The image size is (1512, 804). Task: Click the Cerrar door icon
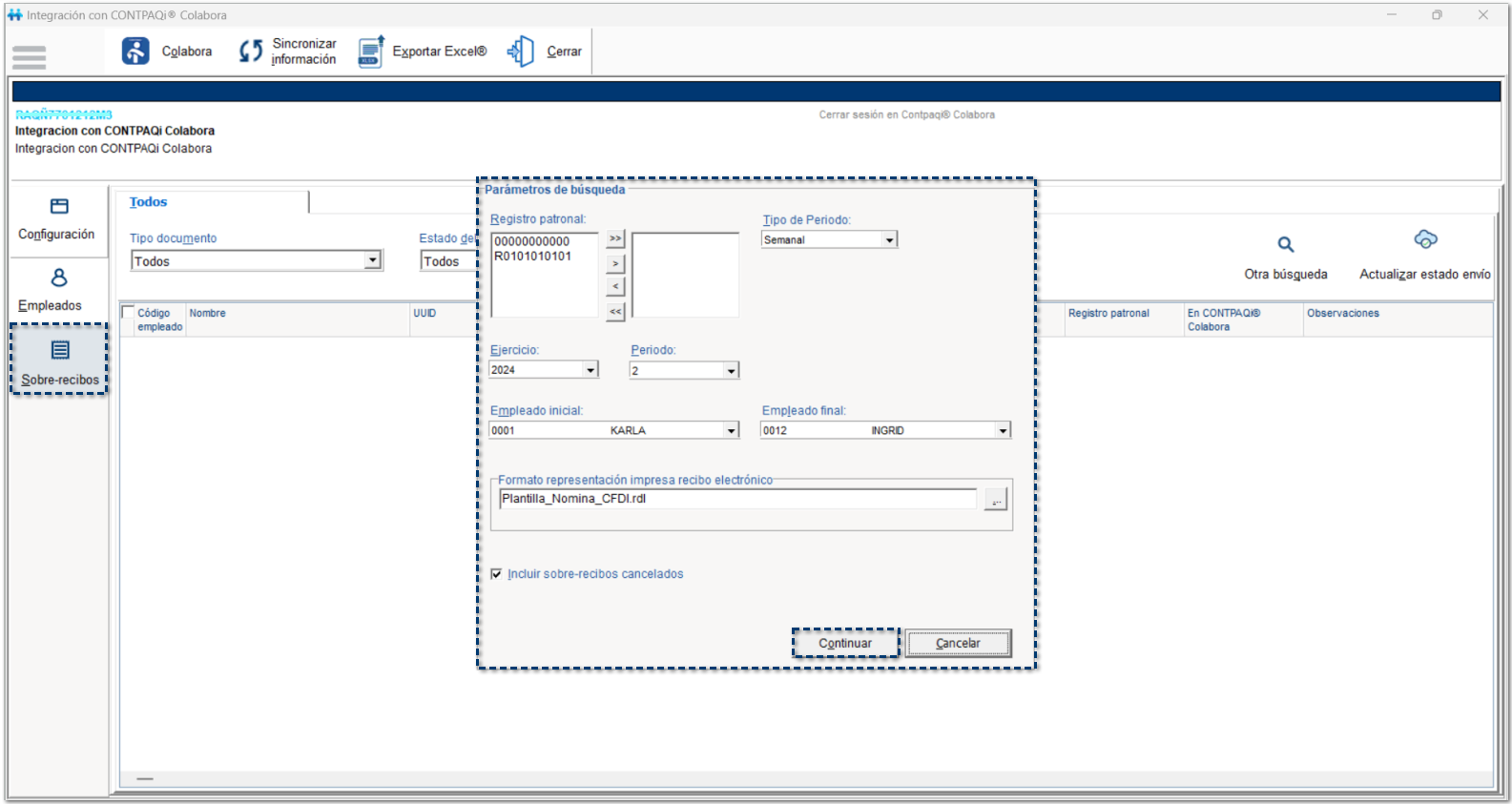(521, 52)
